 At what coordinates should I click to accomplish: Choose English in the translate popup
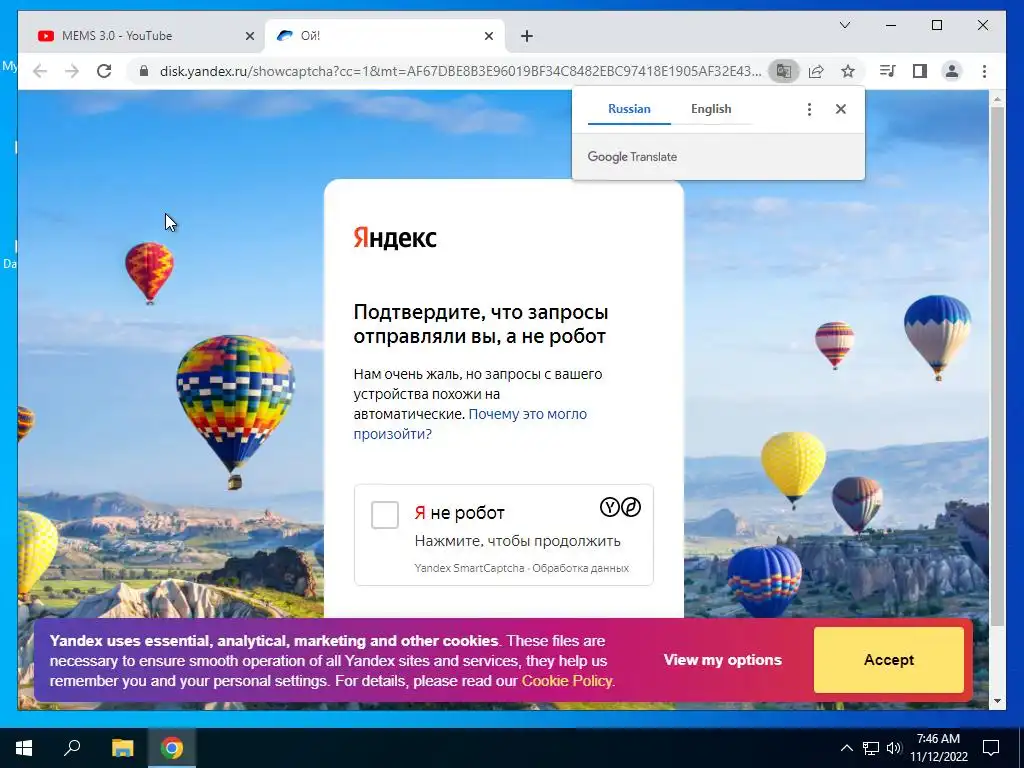click(x=711, y=109)
